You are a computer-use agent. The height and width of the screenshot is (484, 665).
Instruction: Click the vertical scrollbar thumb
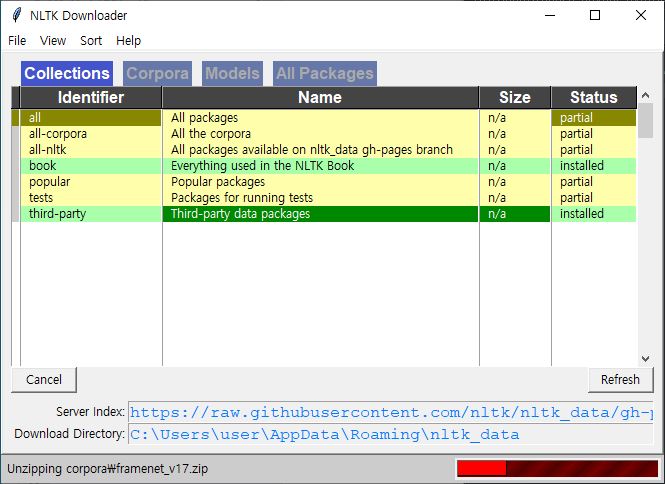pyautogui.click(x=645, y=120)
